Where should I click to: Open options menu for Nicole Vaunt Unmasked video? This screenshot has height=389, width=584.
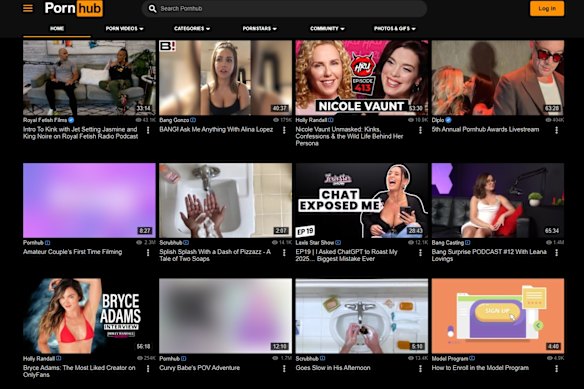click(x=420, y=130)
